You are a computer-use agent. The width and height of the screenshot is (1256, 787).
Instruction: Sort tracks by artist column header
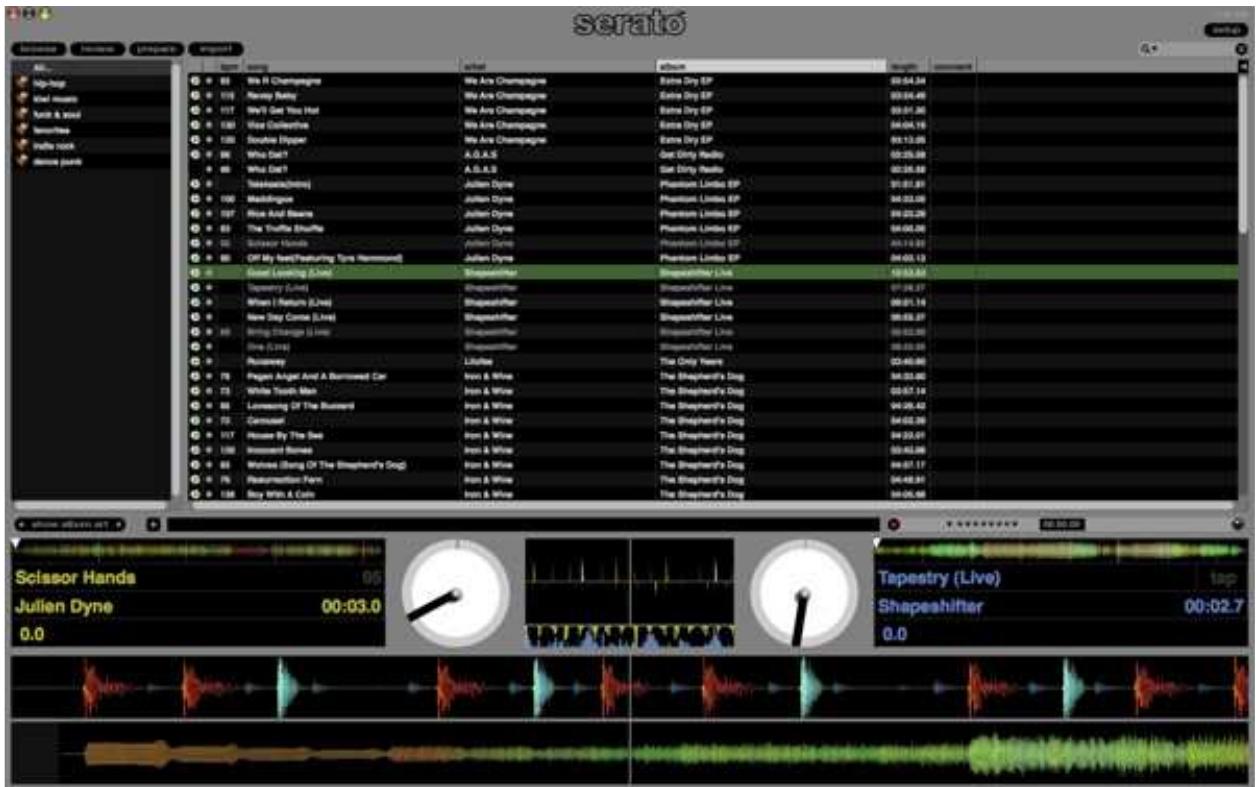tap(557, 66)
